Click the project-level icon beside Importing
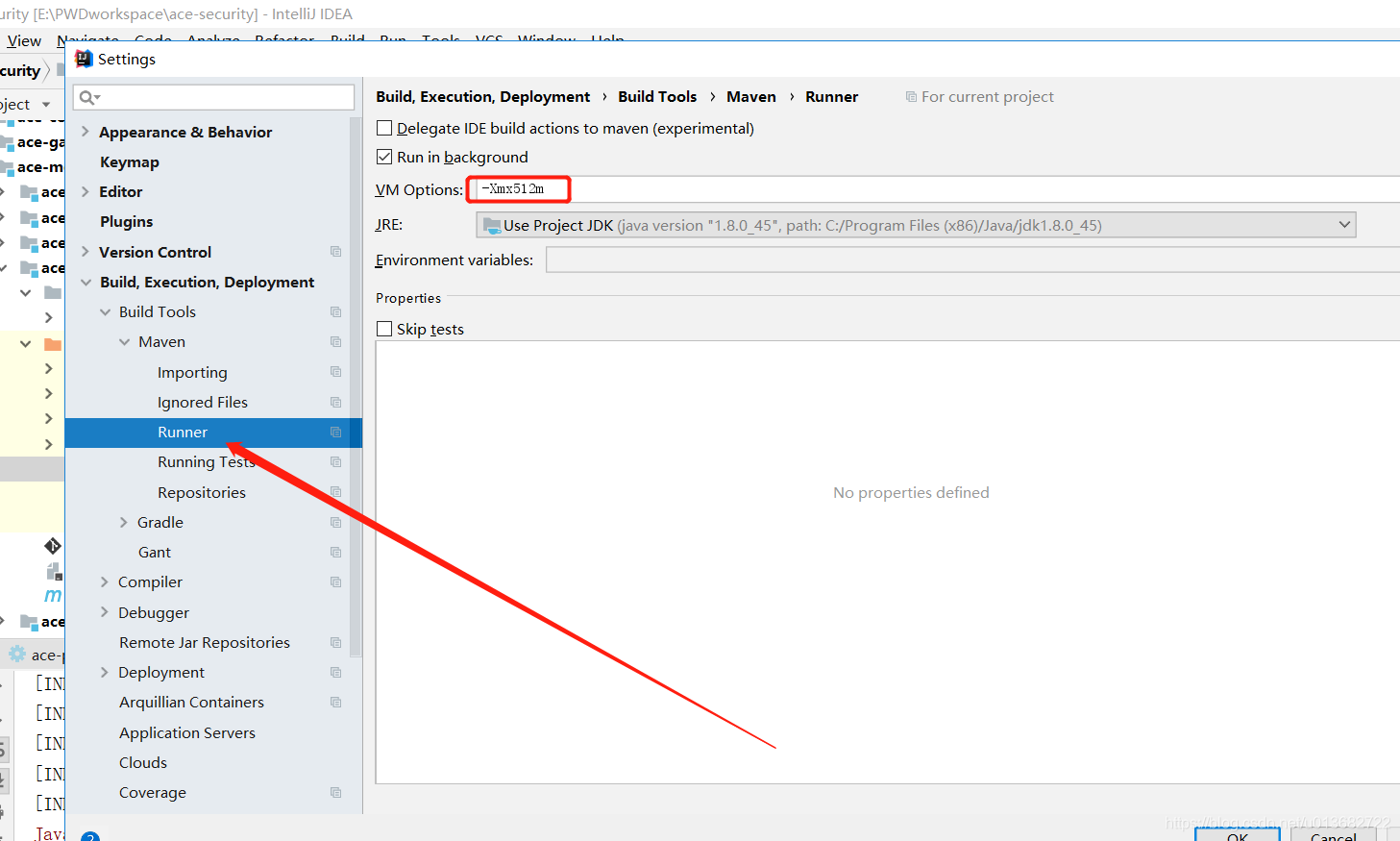Viewport: 1400px width, 841px height. 335,372
